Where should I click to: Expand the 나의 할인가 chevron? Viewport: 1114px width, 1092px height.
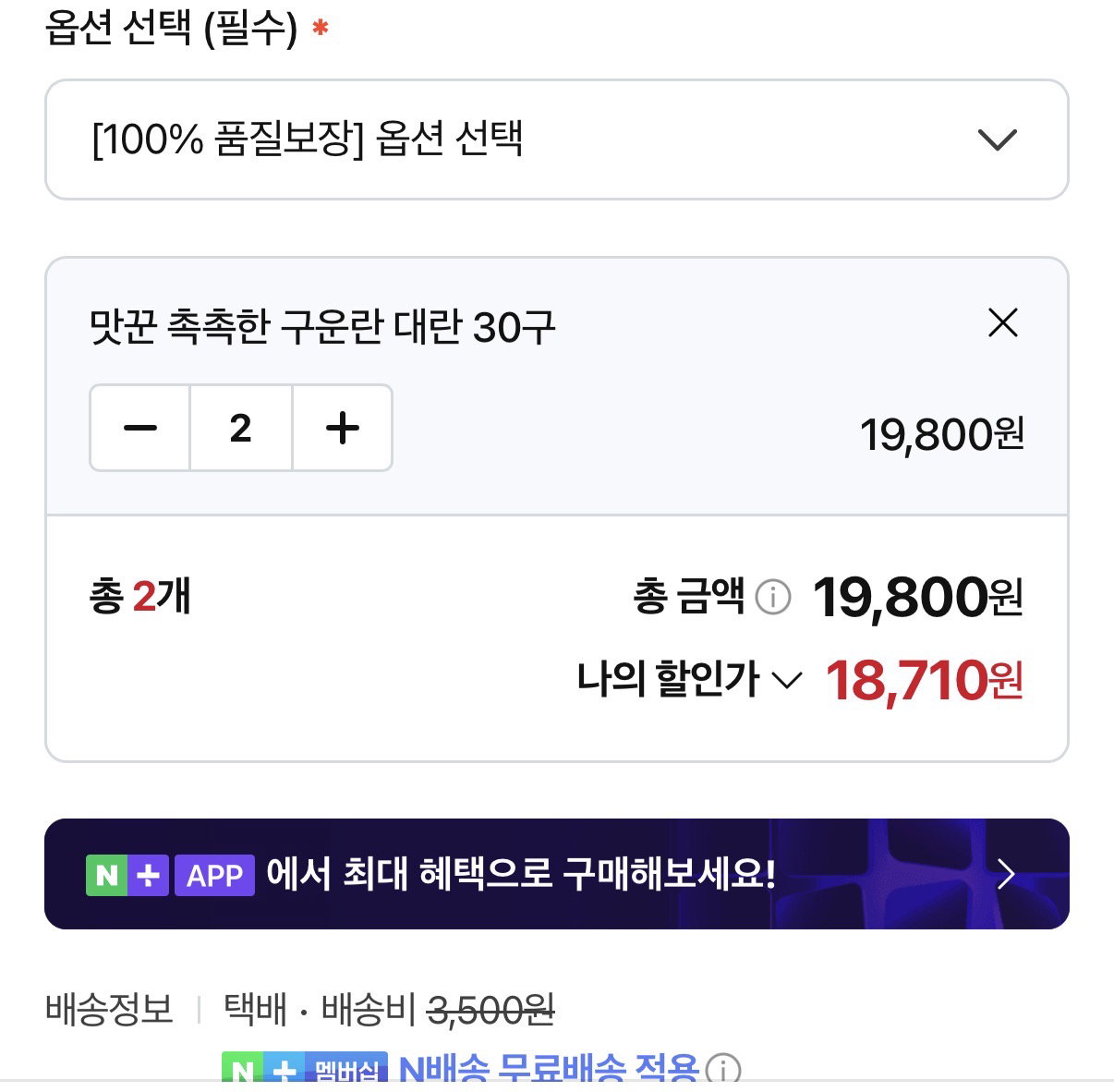point(786,681)
